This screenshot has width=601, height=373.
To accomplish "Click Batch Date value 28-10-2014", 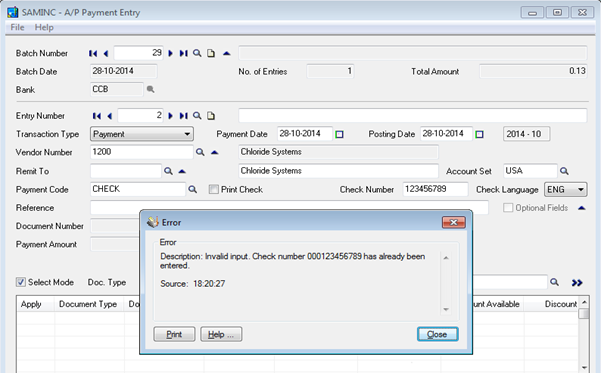I will click(124, 71).
